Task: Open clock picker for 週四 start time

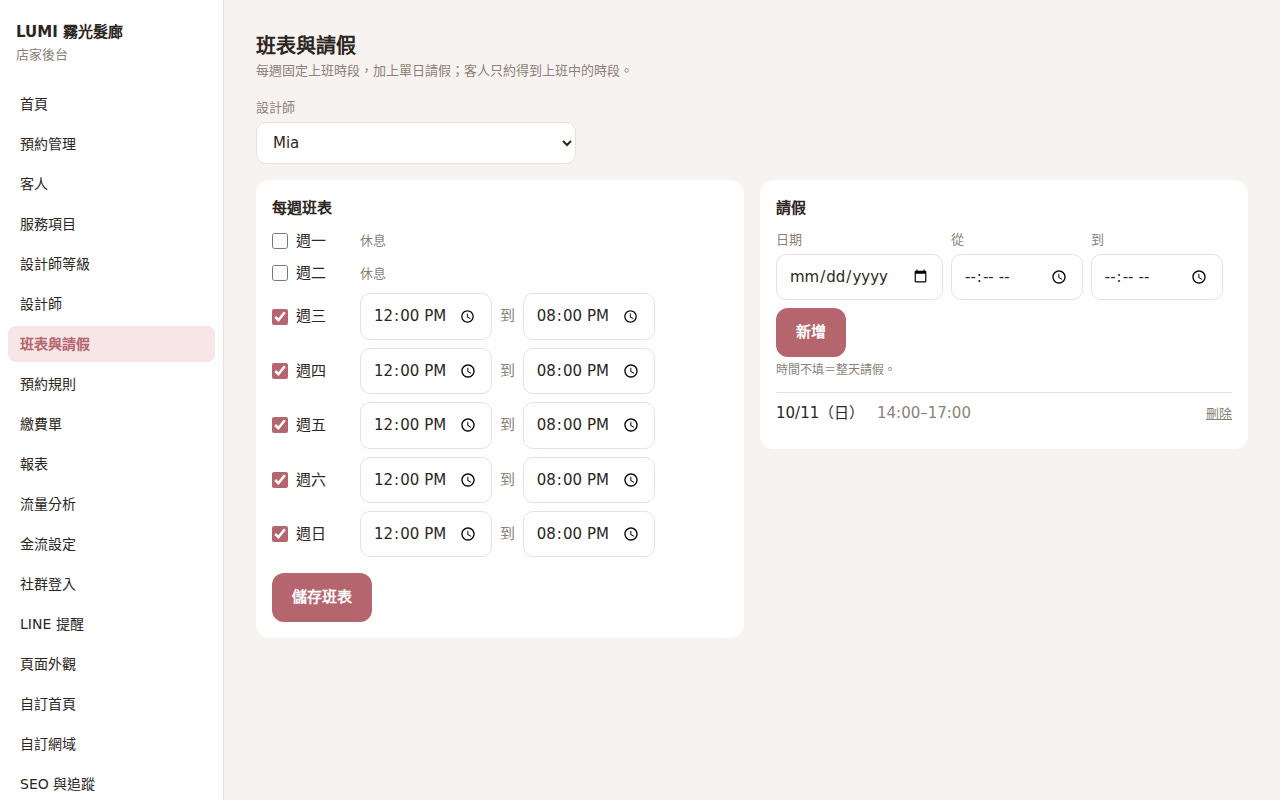Action: (x=467, y=371)
